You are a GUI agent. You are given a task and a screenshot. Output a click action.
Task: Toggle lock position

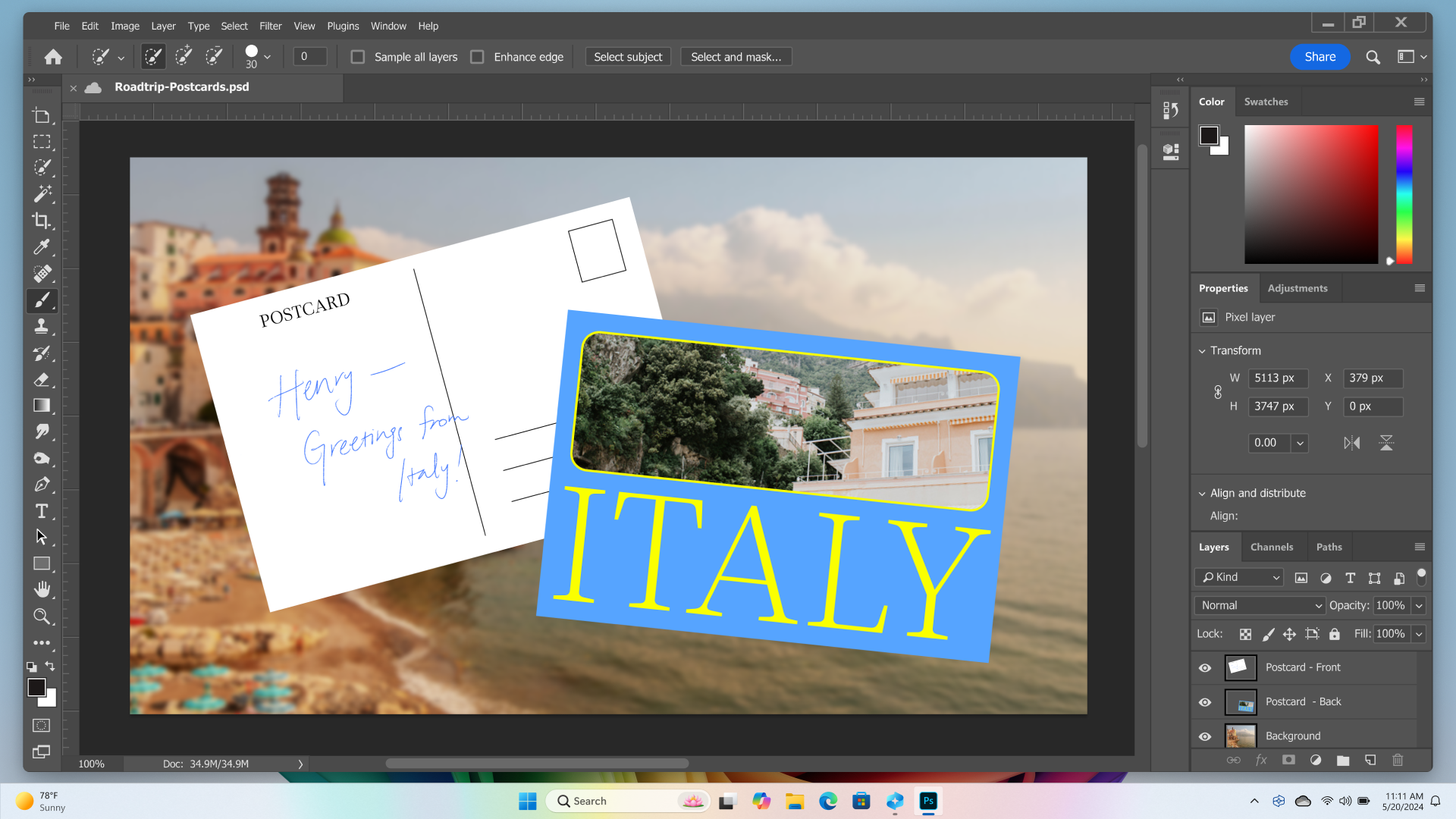[1289, 634]
